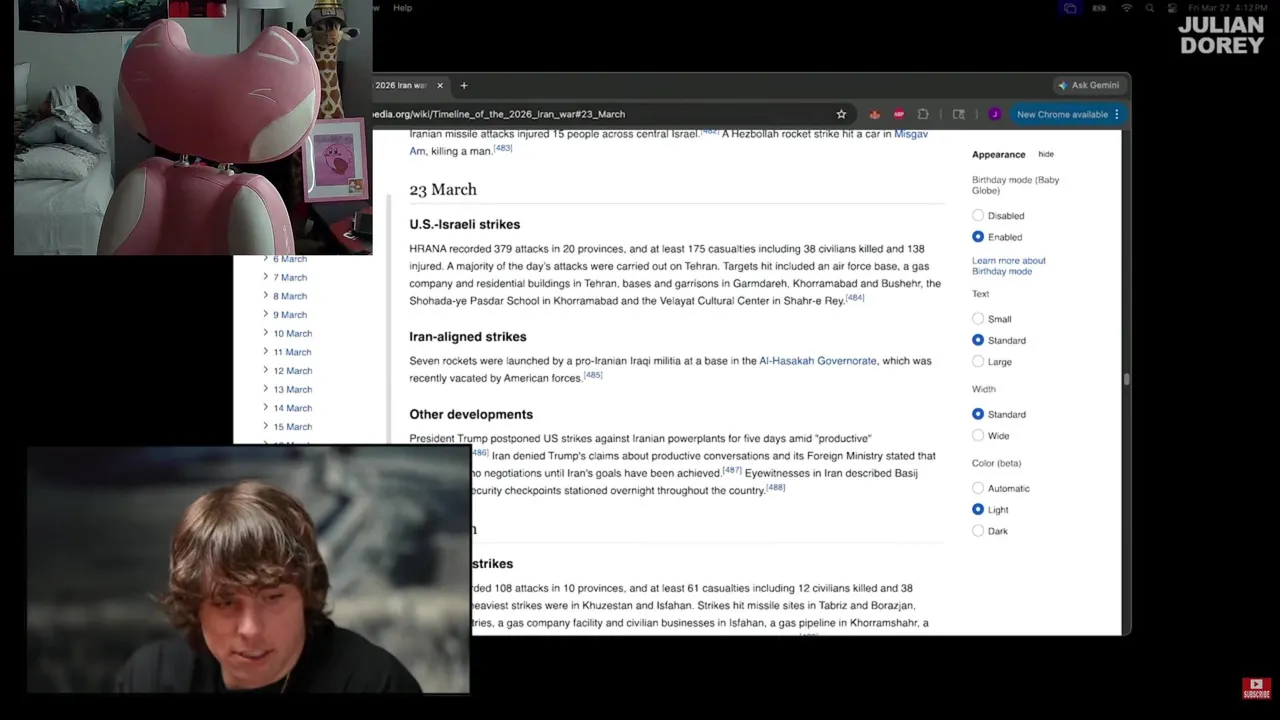Jump to 12 March in contents sidebar
The height and width of the screenshot is (720, 1280).
293,371
